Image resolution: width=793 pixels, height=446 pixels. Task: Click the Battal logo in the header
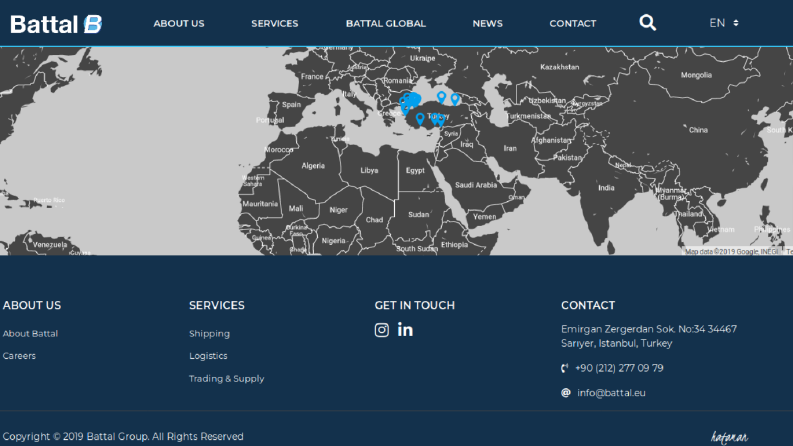coord(56,24)
